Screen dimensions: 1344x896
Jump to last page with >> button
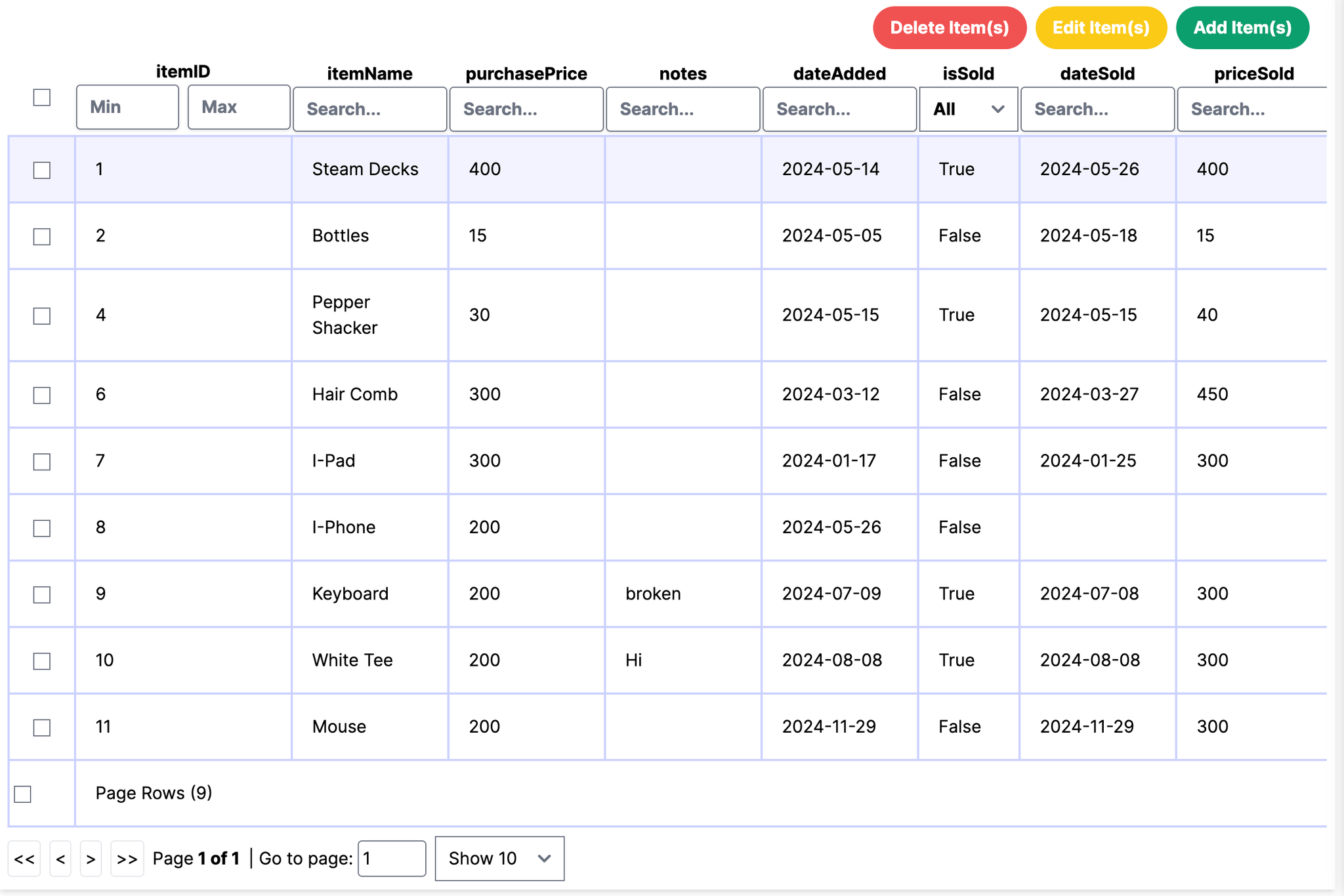pos(127,859)
